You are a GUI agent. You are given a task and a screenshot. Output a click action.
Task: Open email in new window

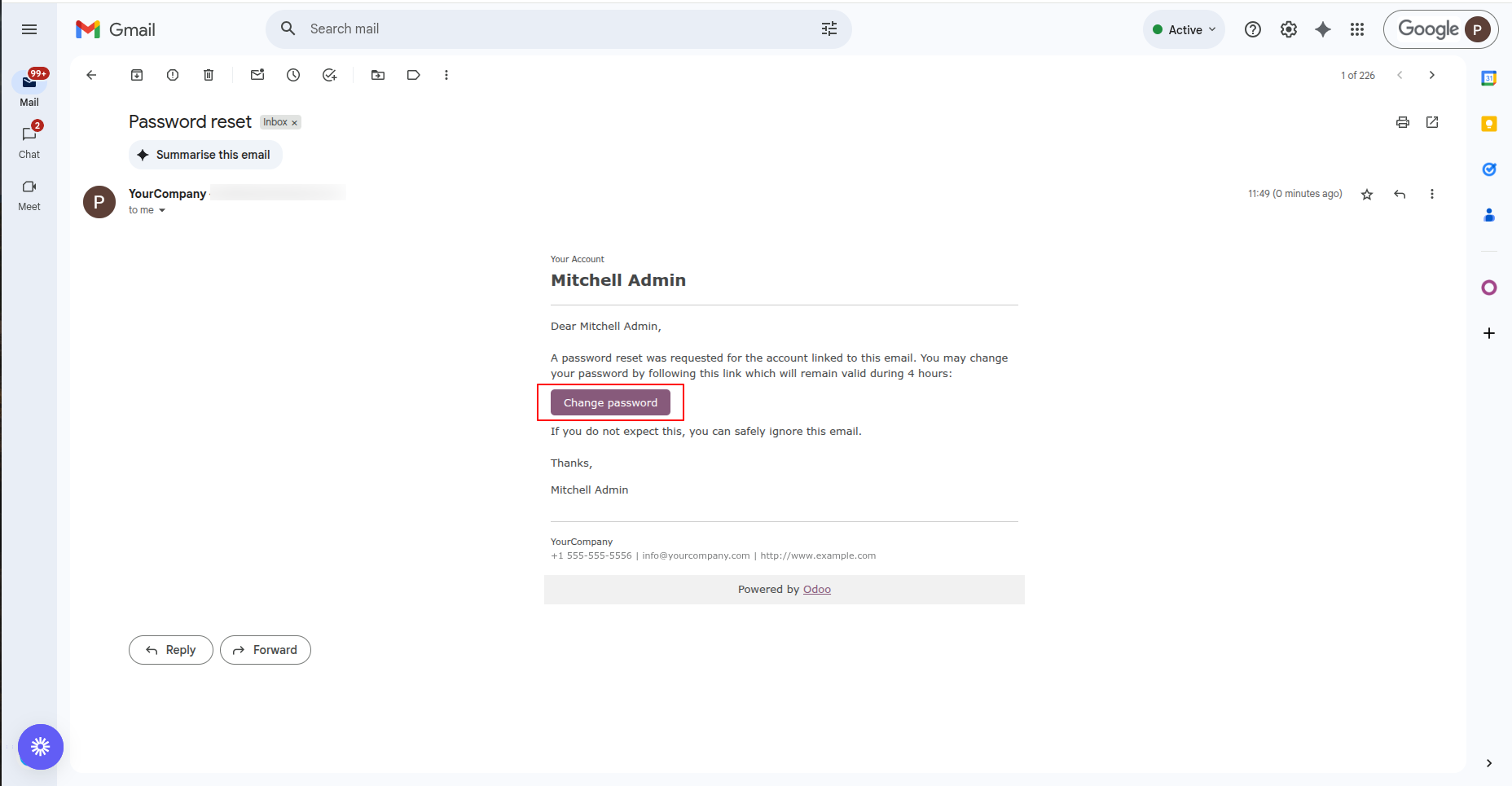[1432, 122]
